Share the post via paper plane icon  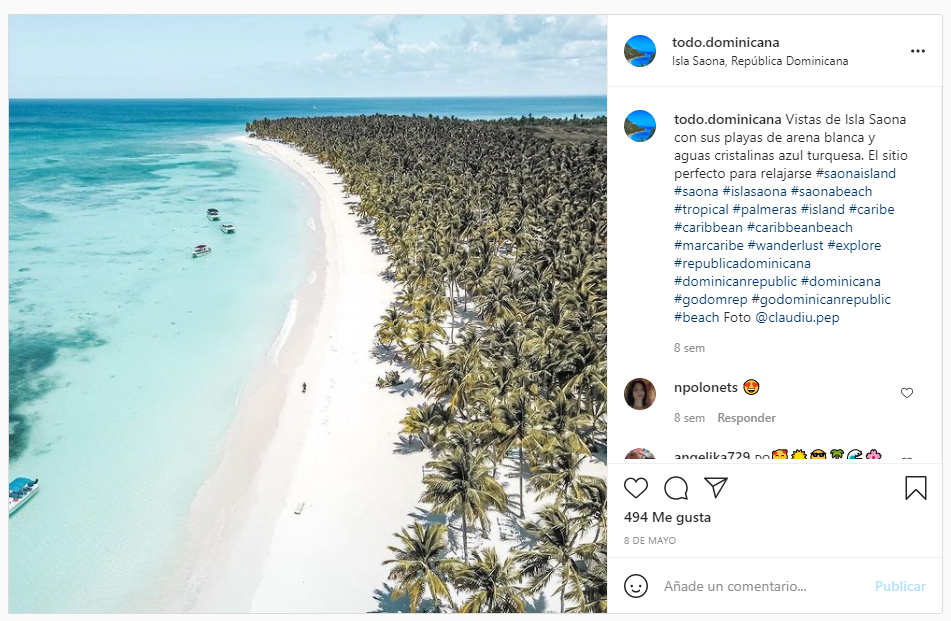[x=715, y=487]
